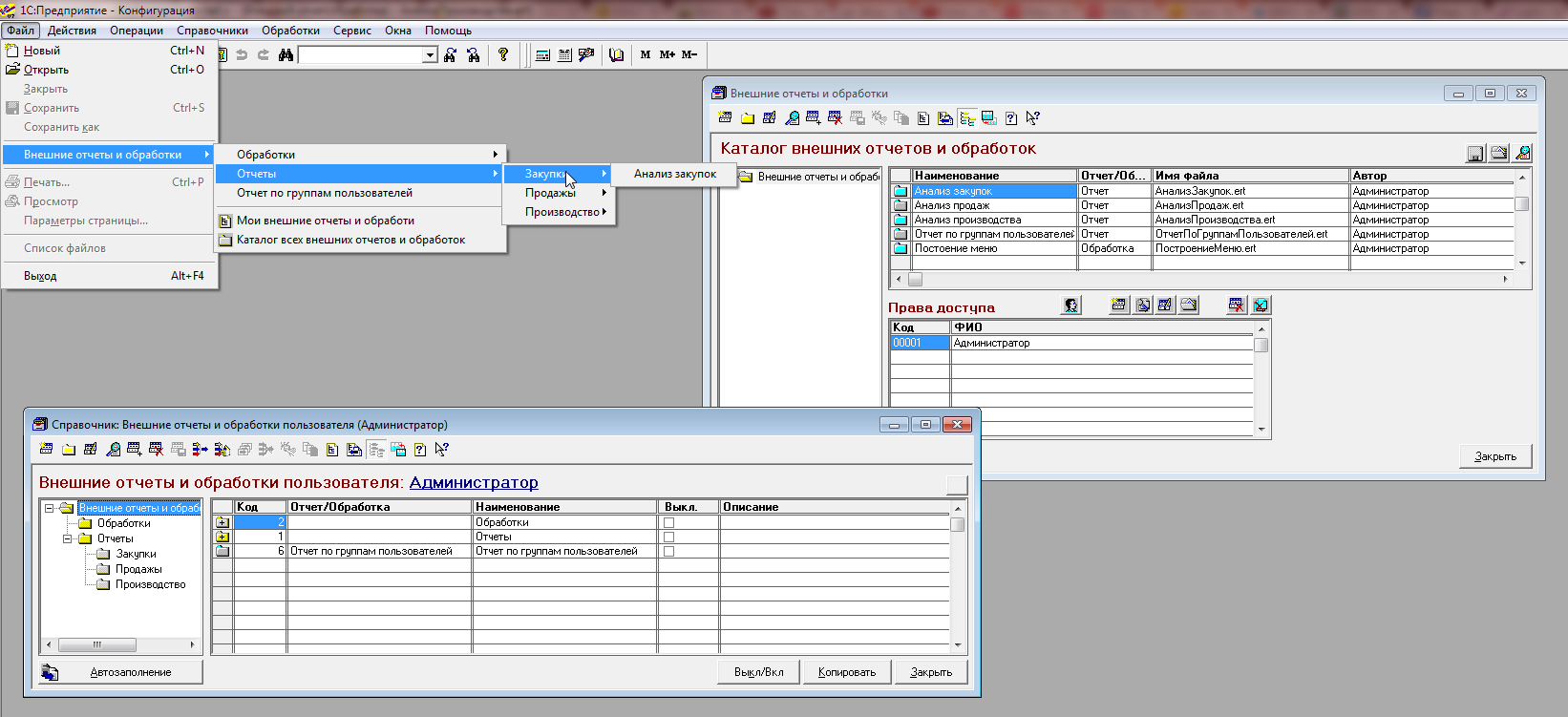Click the Выкл/Вкл button
This screenshot has height=717, width=1568.
(x=758, y=672)
